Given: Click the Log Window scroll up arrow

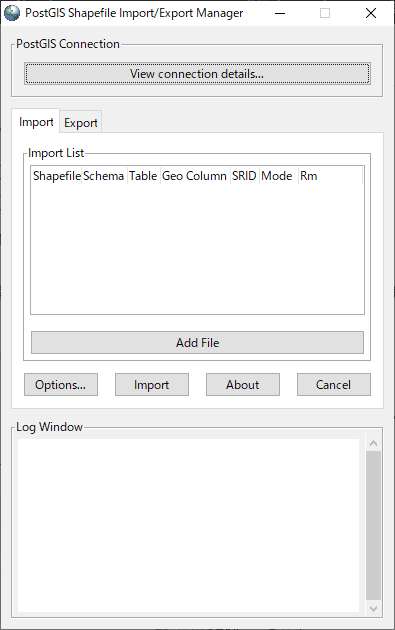Looking at the screenshot, I should pos(373,443).
